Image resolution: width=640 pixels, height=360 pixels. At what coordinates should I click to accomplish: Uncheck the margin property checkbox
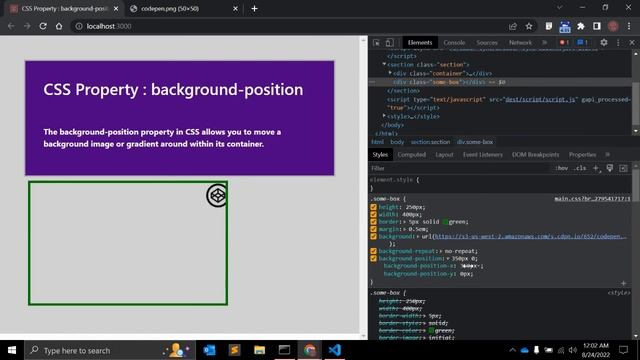tap(373, 229)
